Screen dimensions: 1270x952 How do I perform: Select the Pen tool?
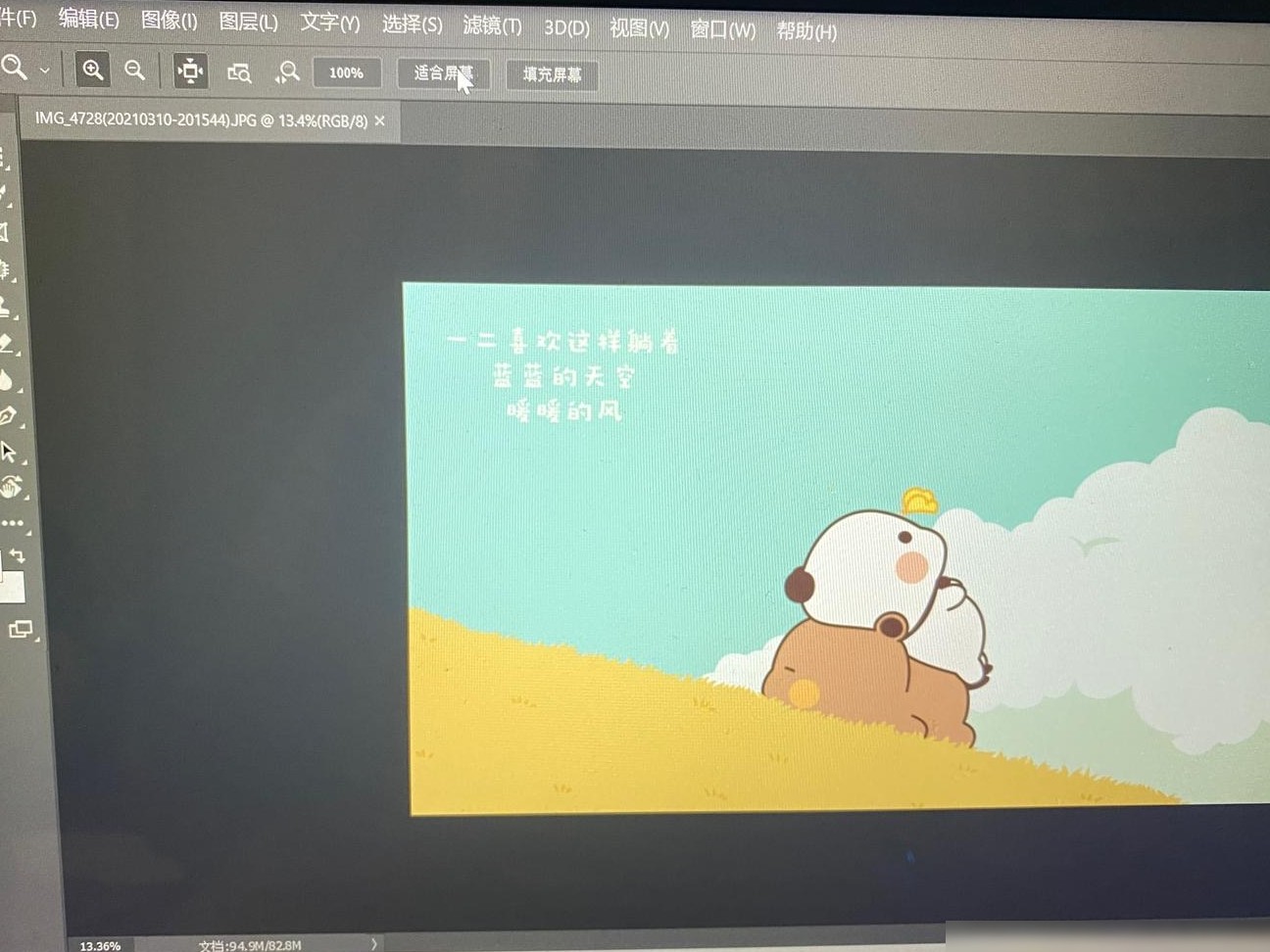click(9, 415)
